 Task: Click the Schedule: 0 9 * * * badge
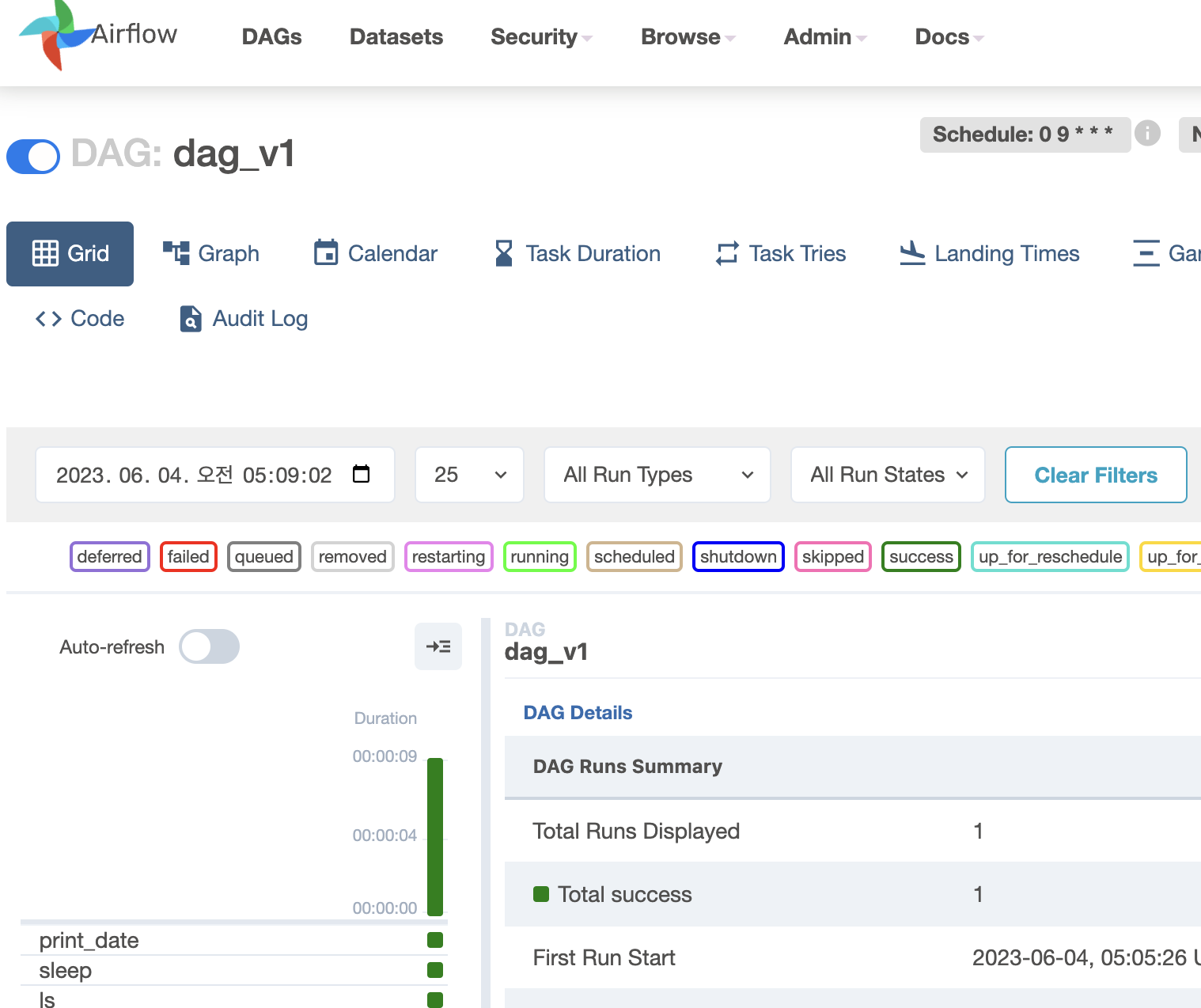point(1025,135)
